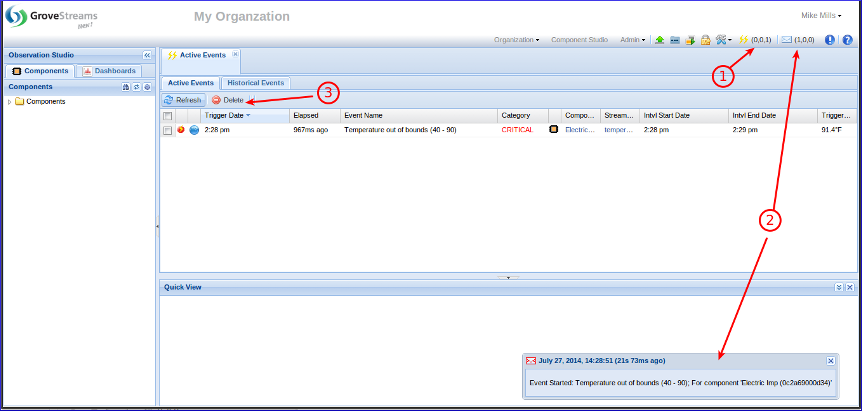862x411 pixels.
Task: Sort by the Trigger Date column header
Action: [x=228, y=116]
